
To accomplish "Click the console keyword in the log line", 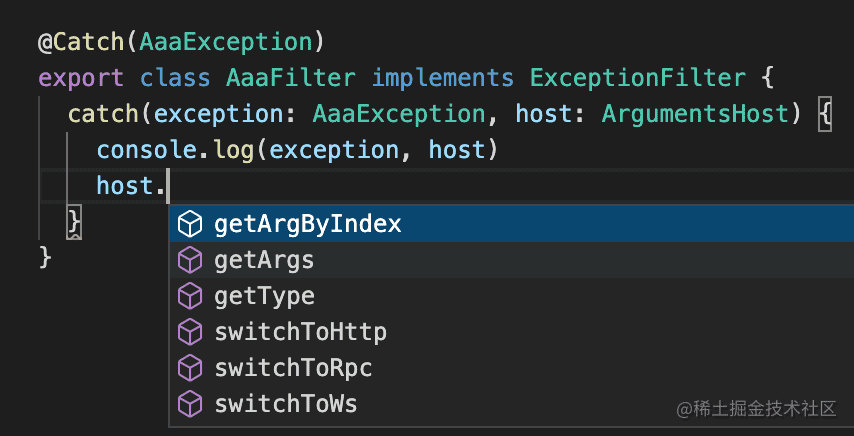I will click(139, 150).
